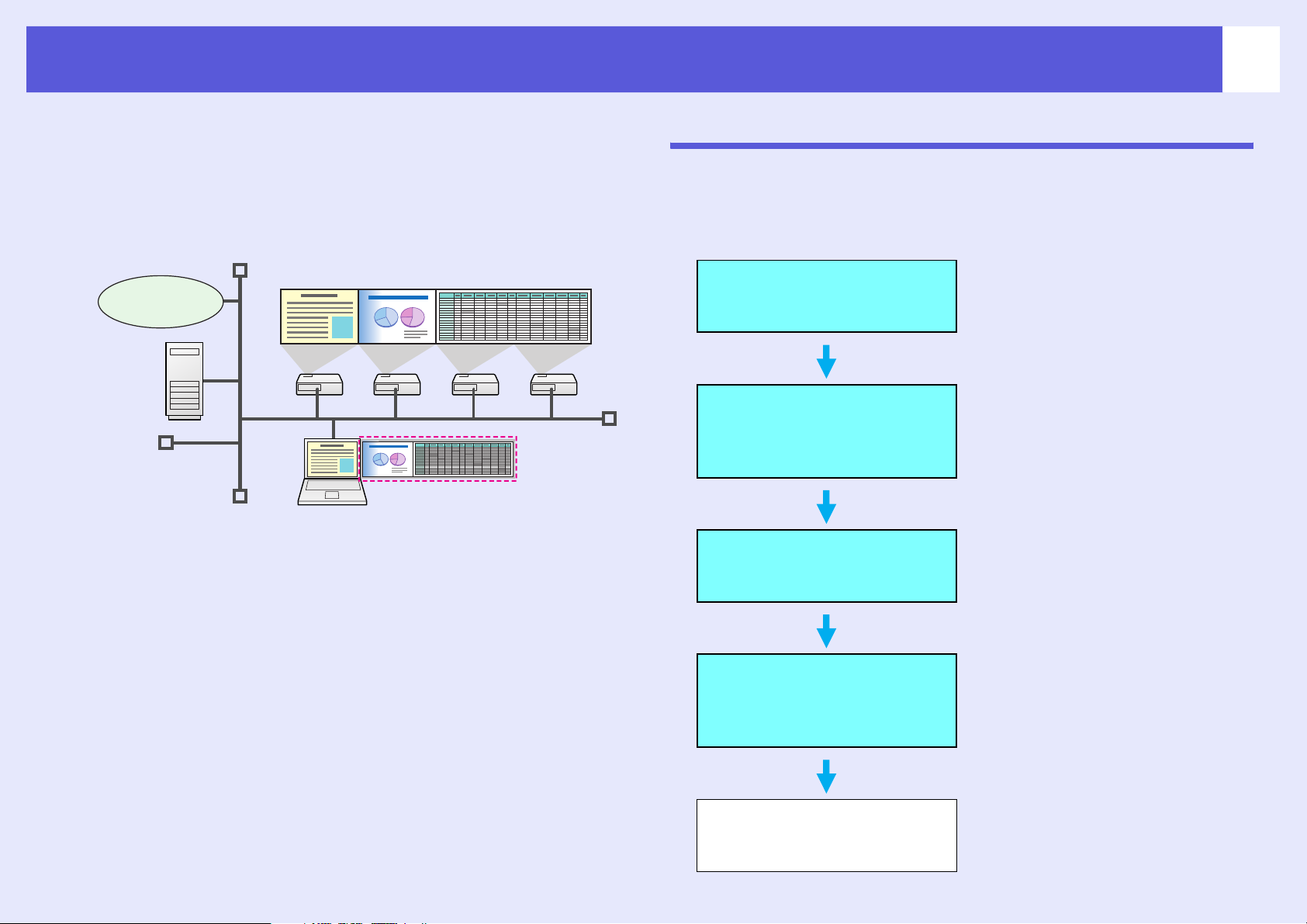The height and width of the screenshot is (924, 1307).
Task: Select the laptop computer icon
Action: tap(333, 472)
